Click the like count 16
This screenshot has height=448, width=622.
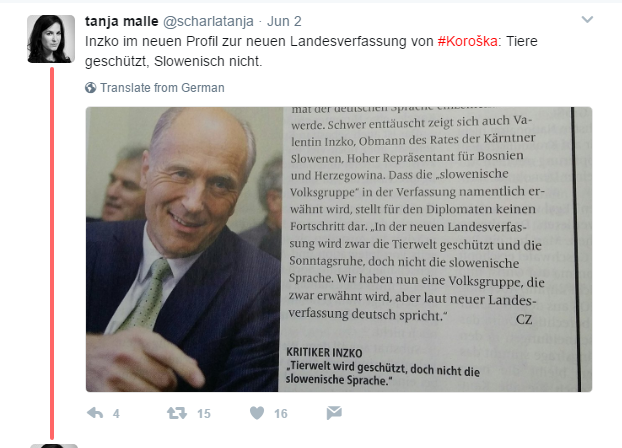coord(280,414)
